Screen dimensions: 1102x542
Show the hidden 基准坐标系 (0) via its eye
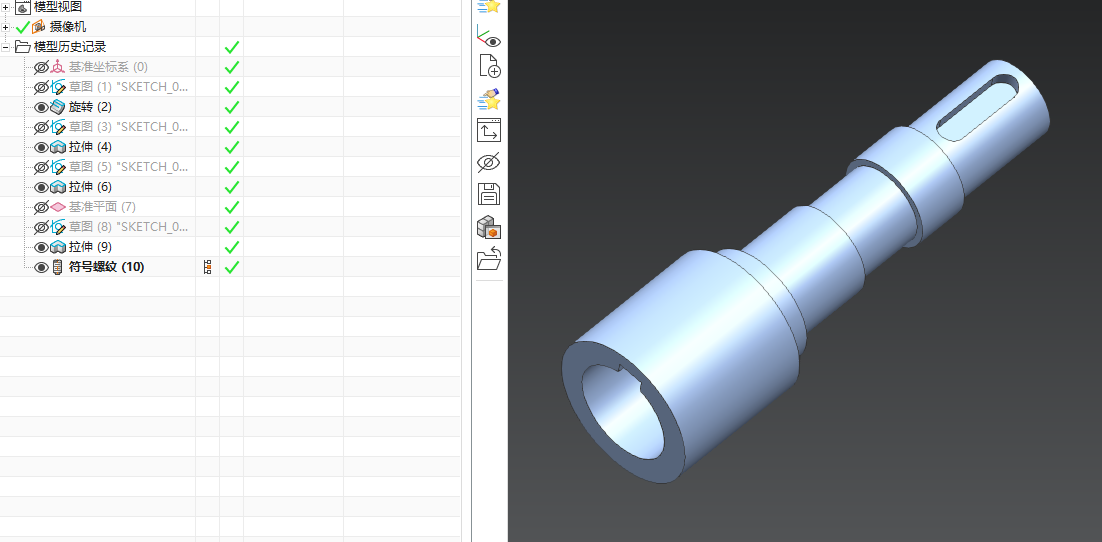(41, 67)
